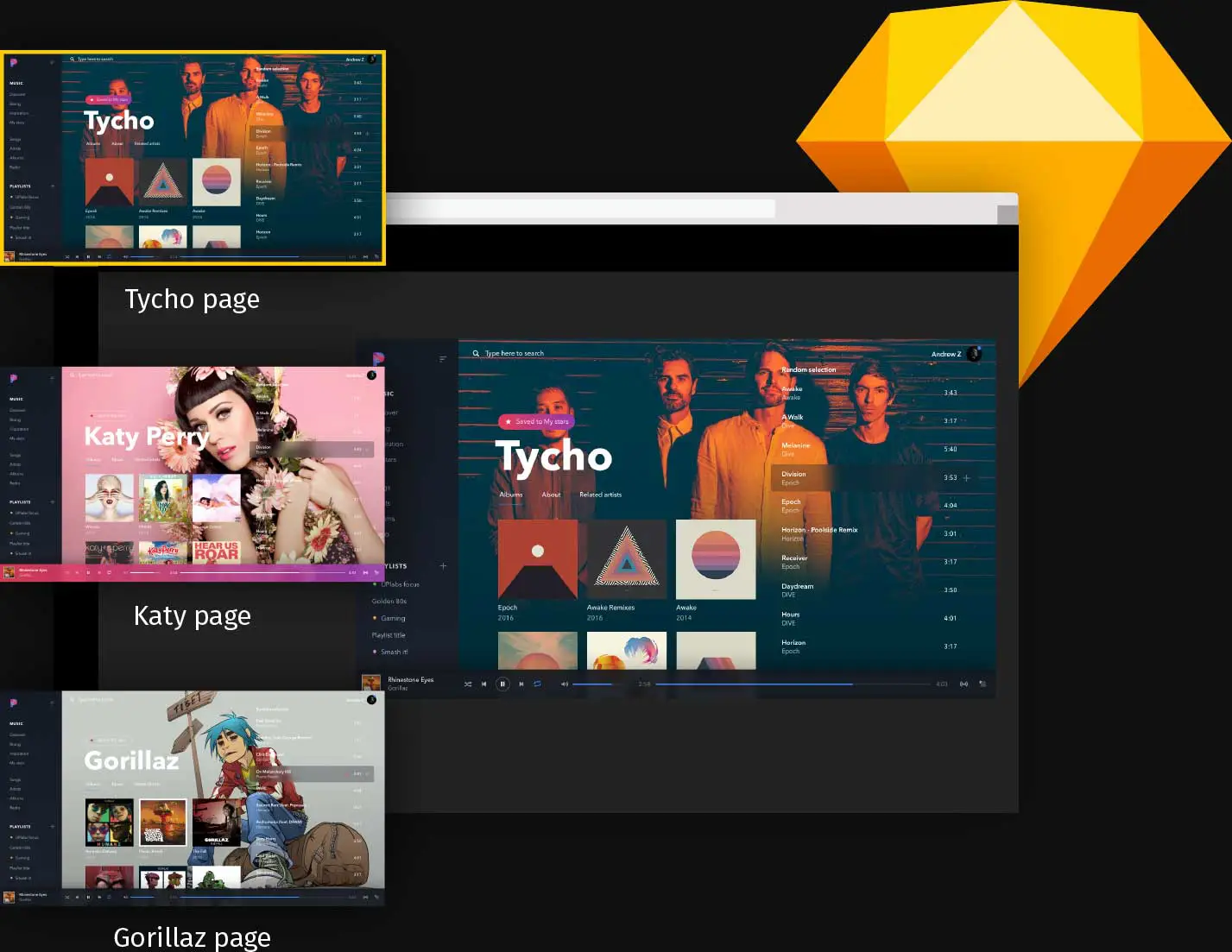Click the Random selection heading in the large preview
This screenshot has height=952, width=1232.
(809, 369)
